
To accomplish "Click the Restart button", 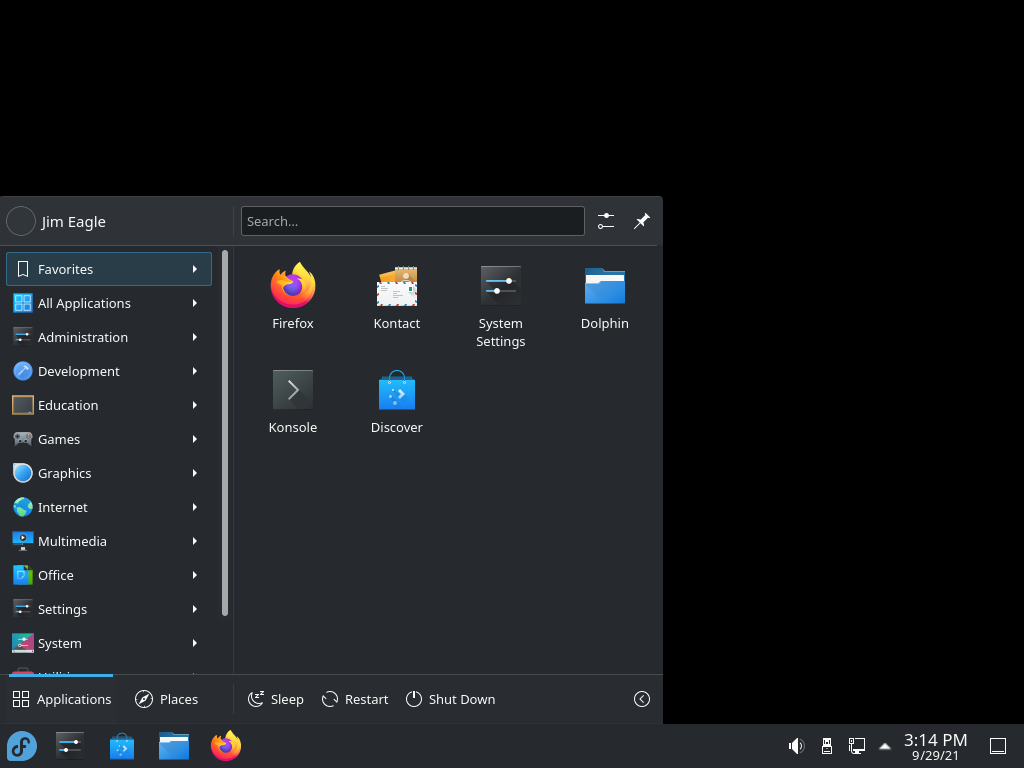I will pyautogui.click(x=355, y=699).
